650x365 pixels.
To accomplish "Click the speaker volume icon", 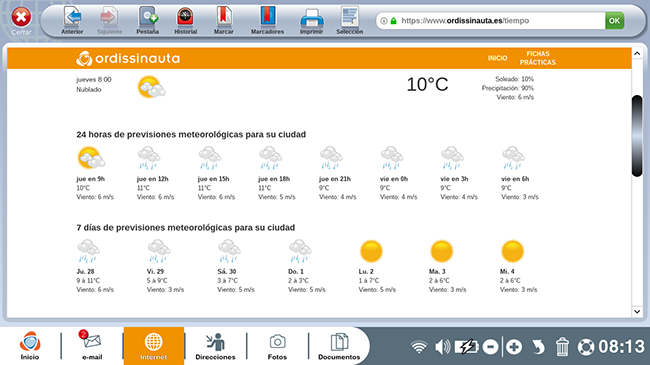I will [442, 347].
